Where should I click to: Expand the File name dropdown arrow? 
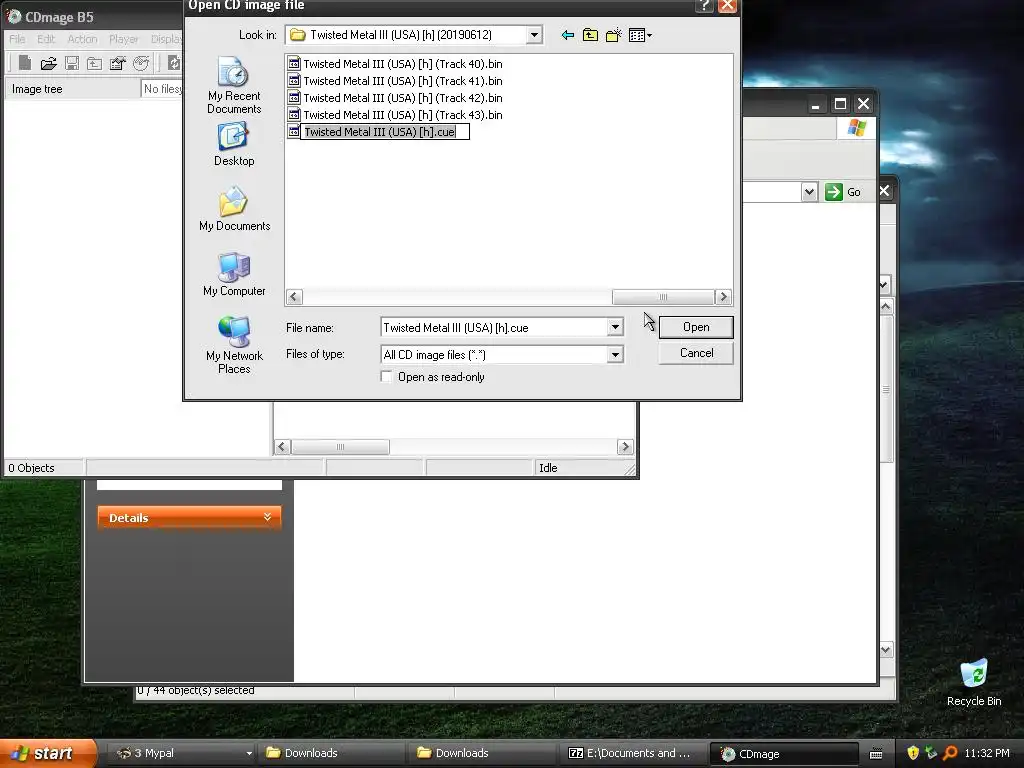(x=615, y=327)
